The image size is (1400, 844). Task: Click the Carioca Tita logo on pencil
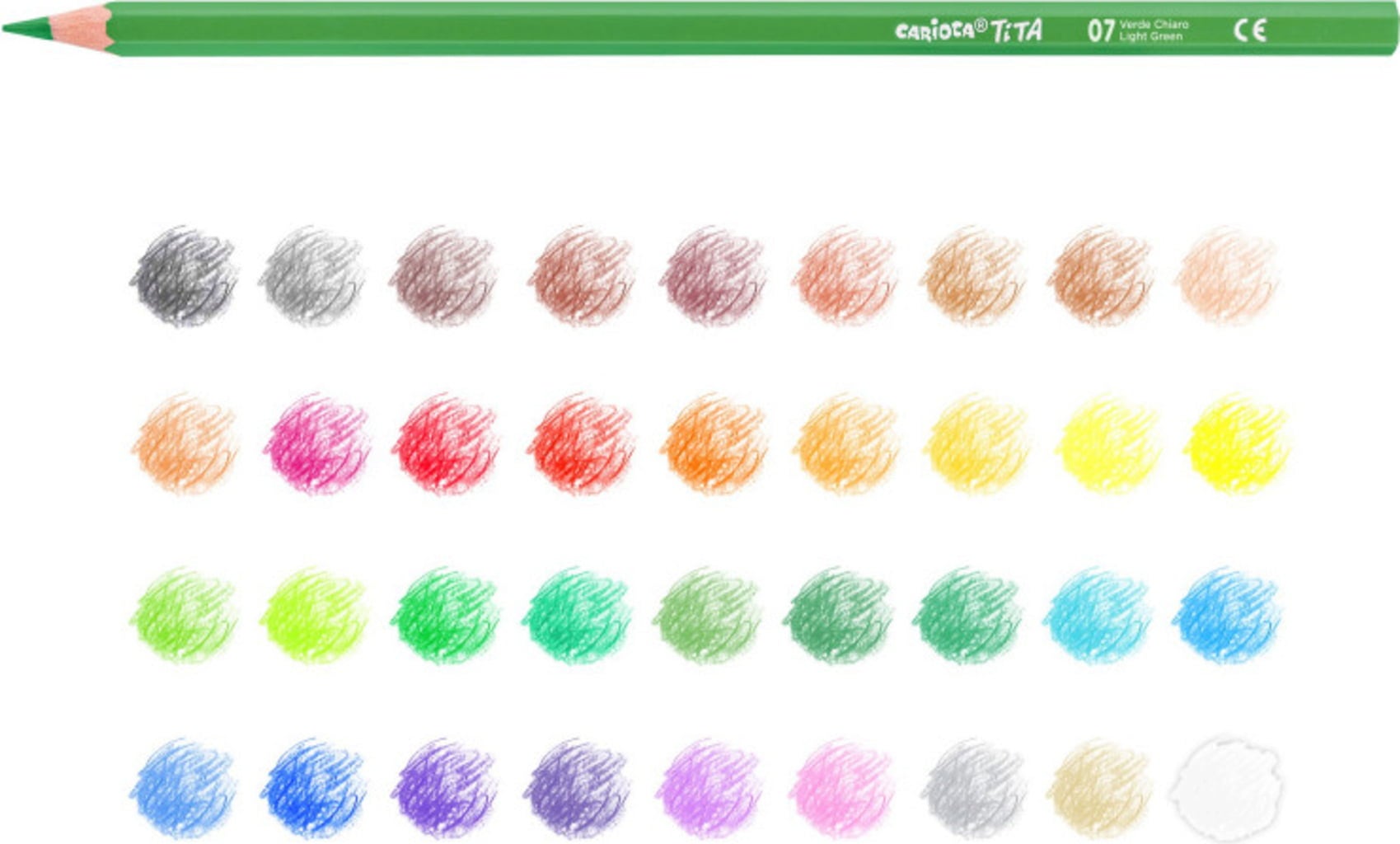pyautogui.click(x=967, y=30)
